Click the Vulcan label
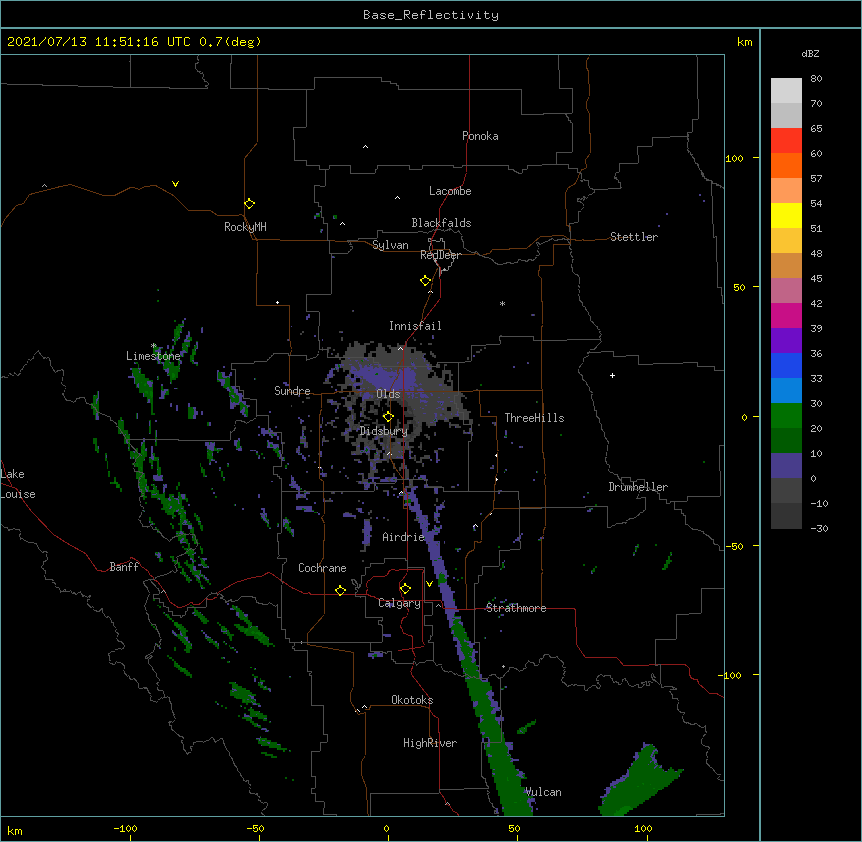Image resolution: width=862 pixels, height=842 pixels. point(543,792)
